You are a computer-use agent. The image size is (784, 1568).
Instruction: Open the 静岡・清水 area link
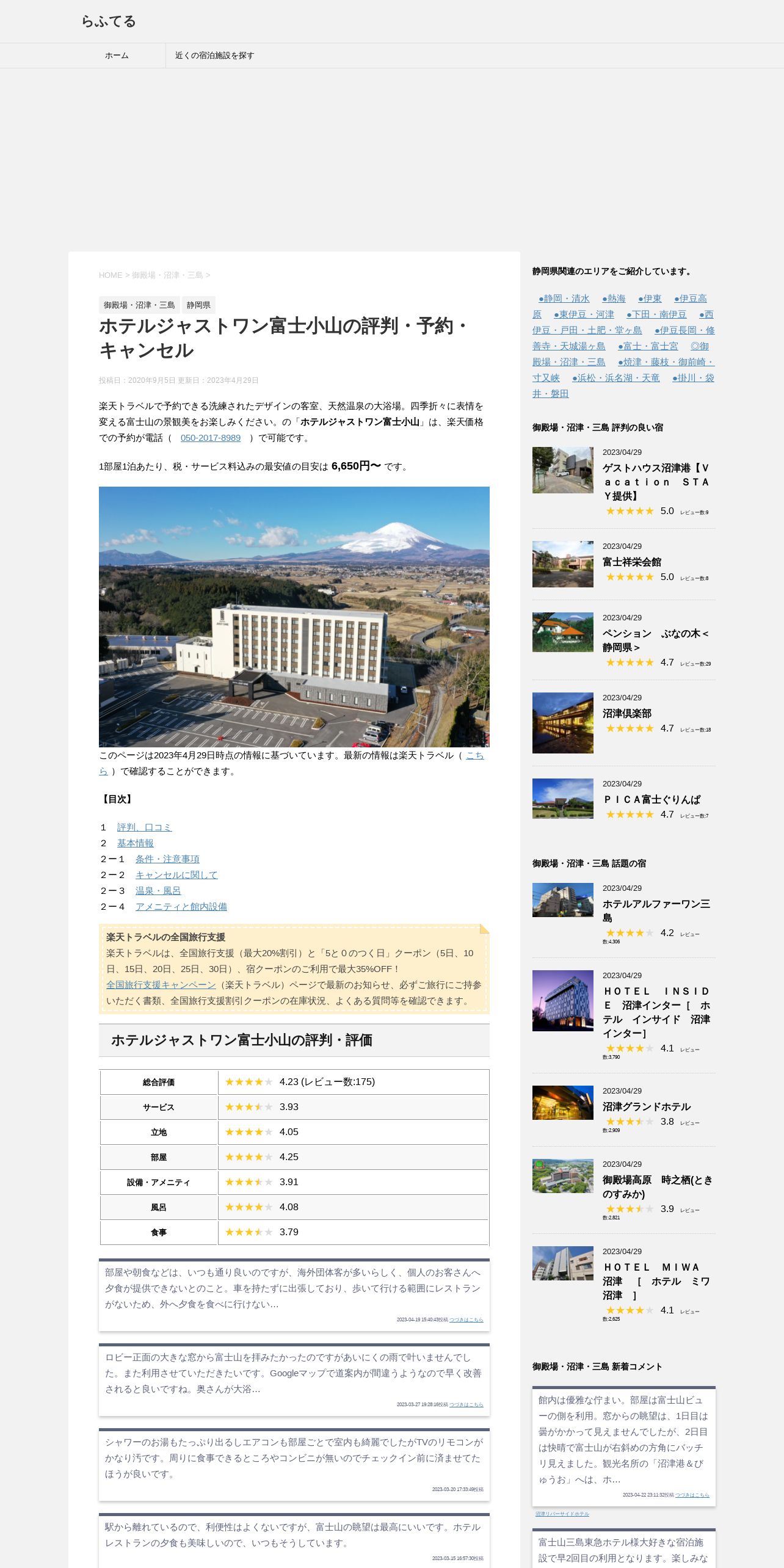tap(564, 299)
